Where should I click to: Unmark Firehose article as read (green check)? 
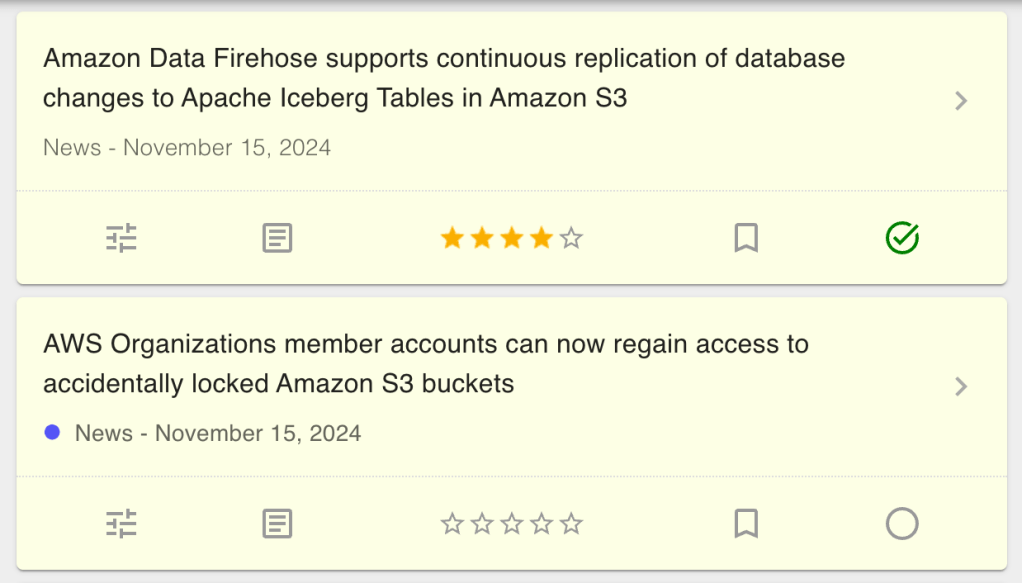[902, 238]
